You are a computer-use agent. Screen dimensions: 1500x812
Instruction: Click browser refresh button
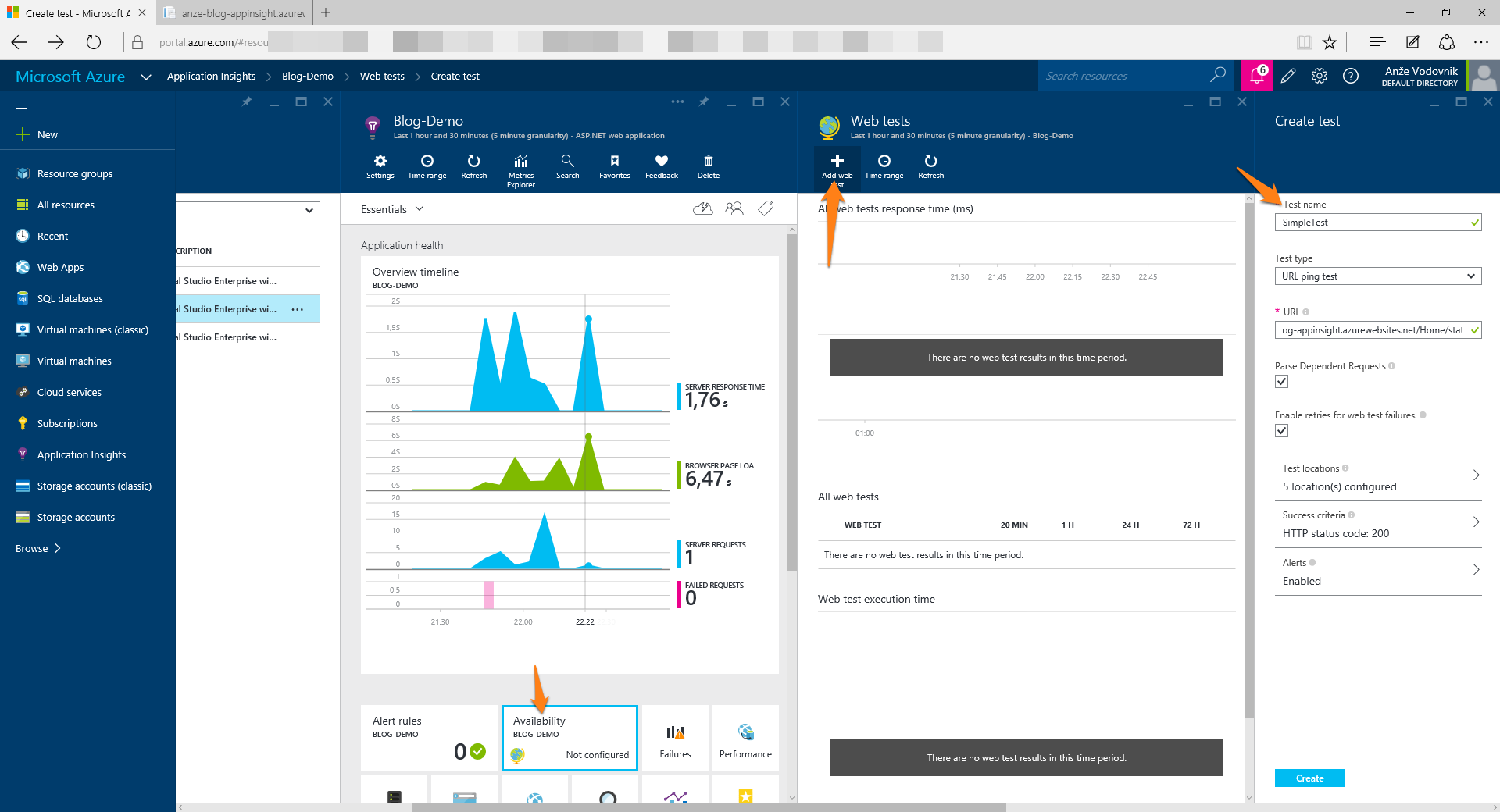click(94, 42)
